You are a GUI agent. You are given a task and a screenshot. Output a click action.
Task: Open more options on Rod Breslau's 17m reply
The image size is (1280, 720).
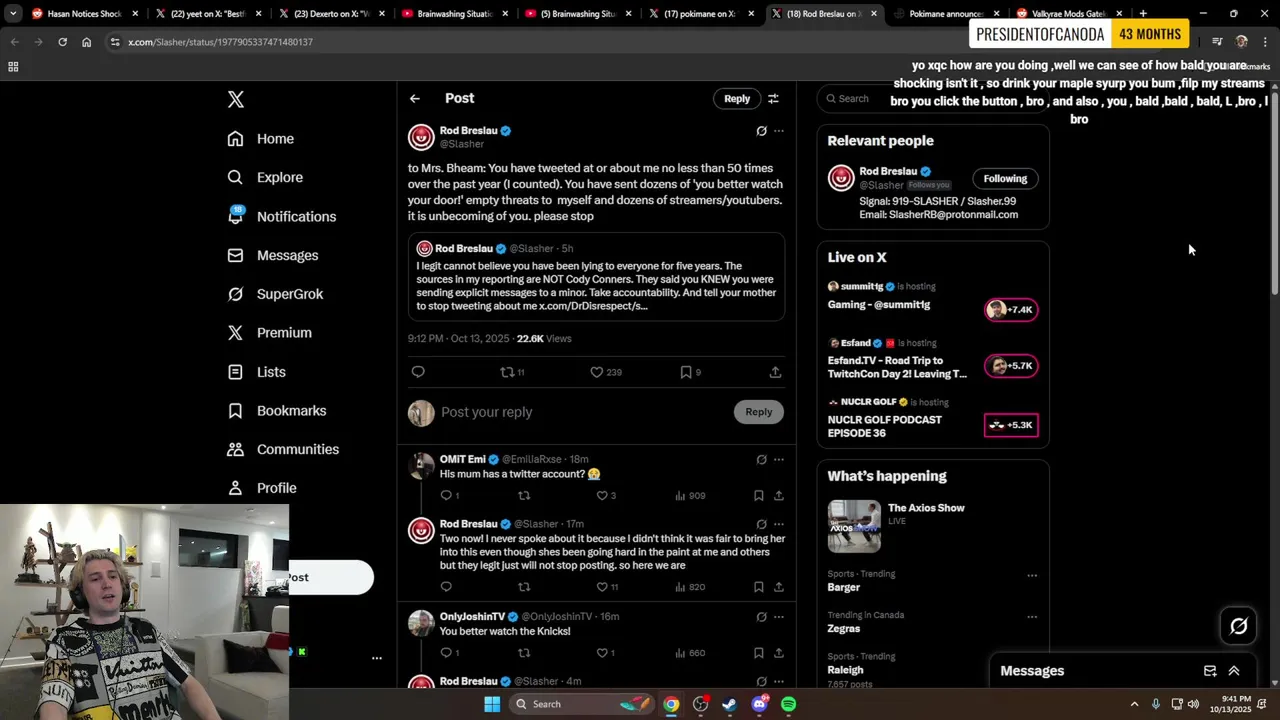coord(779,524)
